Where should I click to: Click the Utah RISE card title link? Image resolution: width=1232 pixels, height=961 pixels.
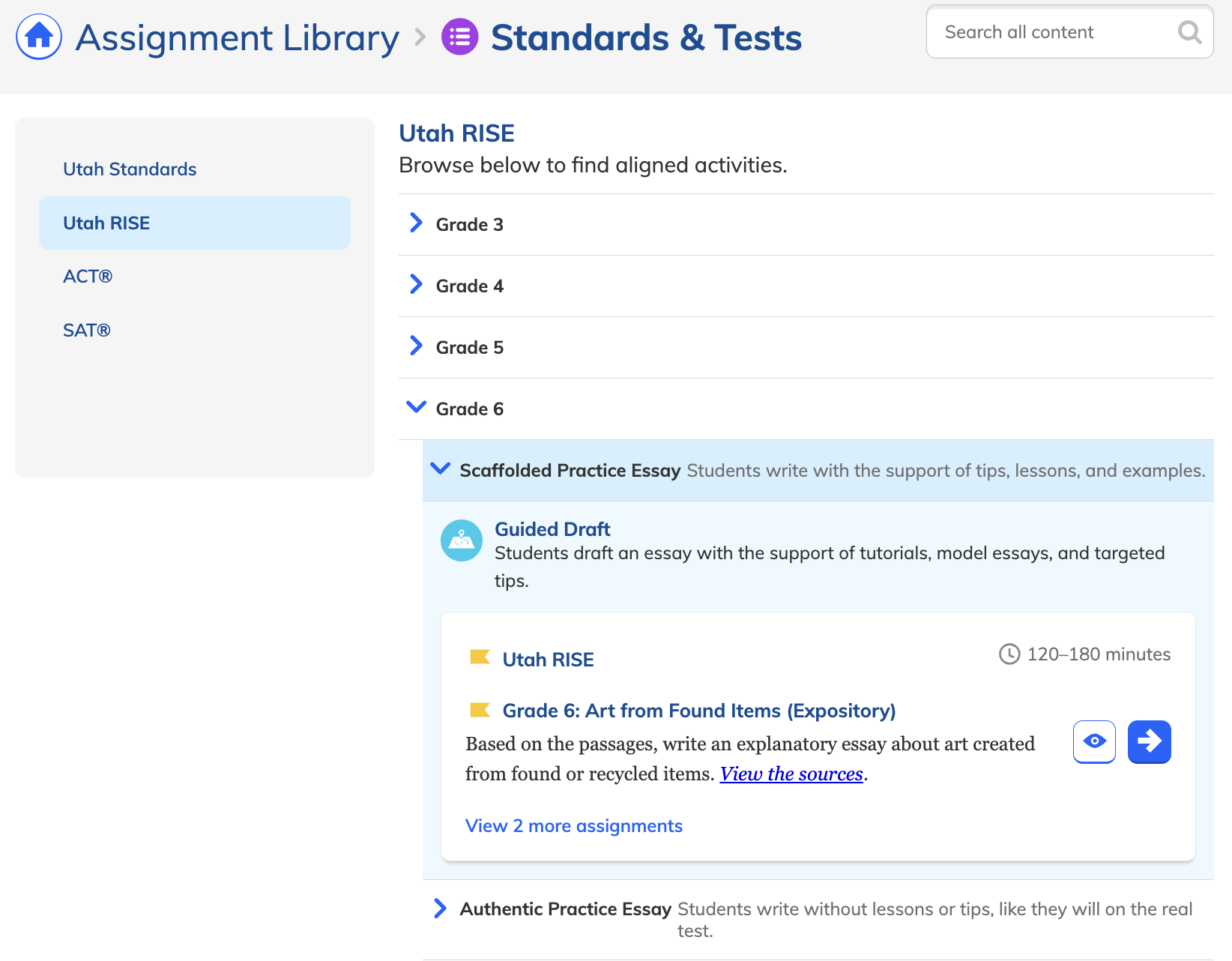pyautogui.click(x=548, y=659)
